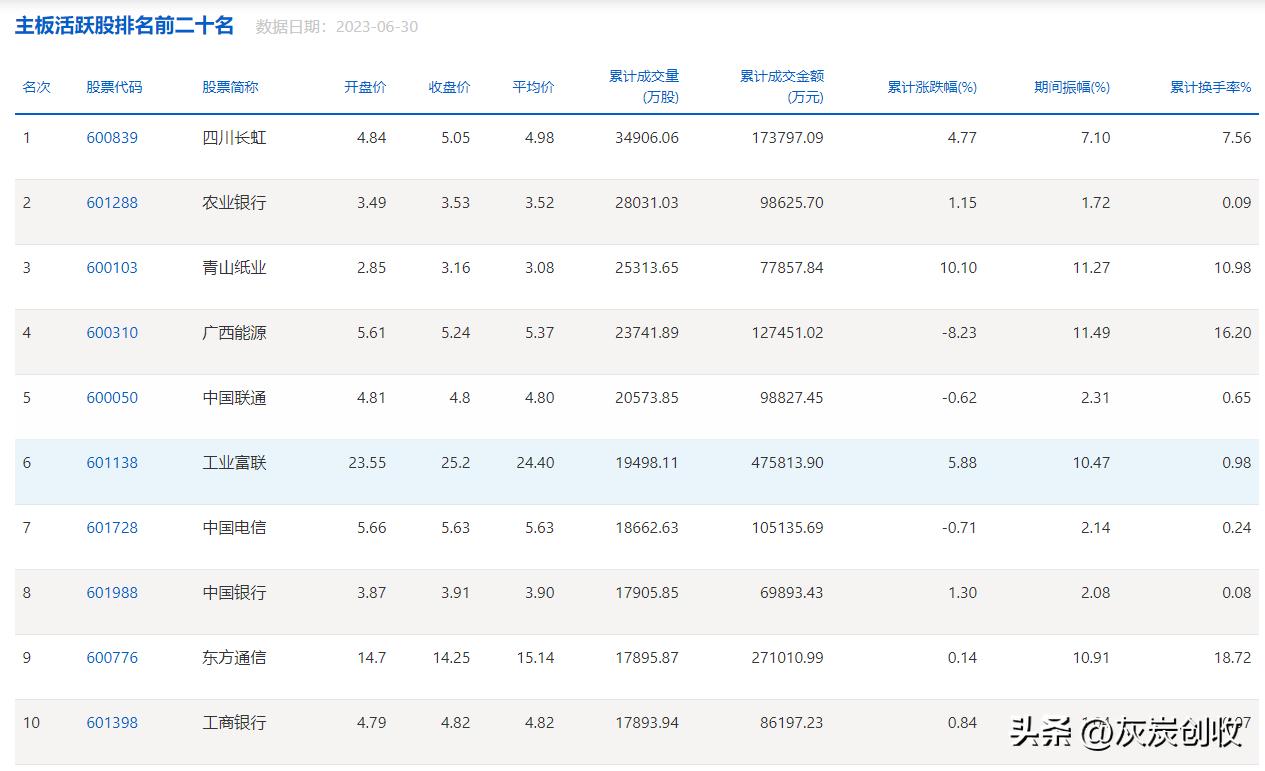This screenshot has height=771, width=1265.
Task: Click volume value 28031.03
Action: click(647, 203)
